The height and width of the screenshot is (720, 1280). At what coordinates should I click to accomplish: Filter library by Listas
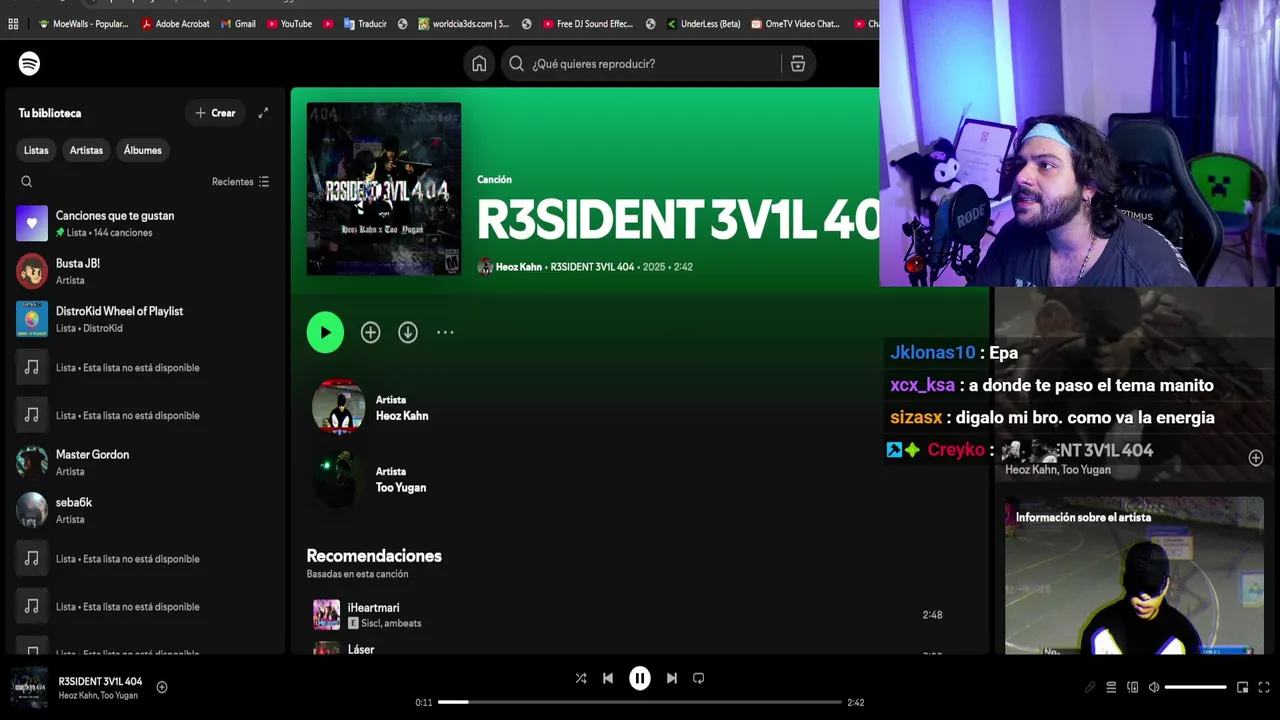pyautogui.click(x=36, y=150)
